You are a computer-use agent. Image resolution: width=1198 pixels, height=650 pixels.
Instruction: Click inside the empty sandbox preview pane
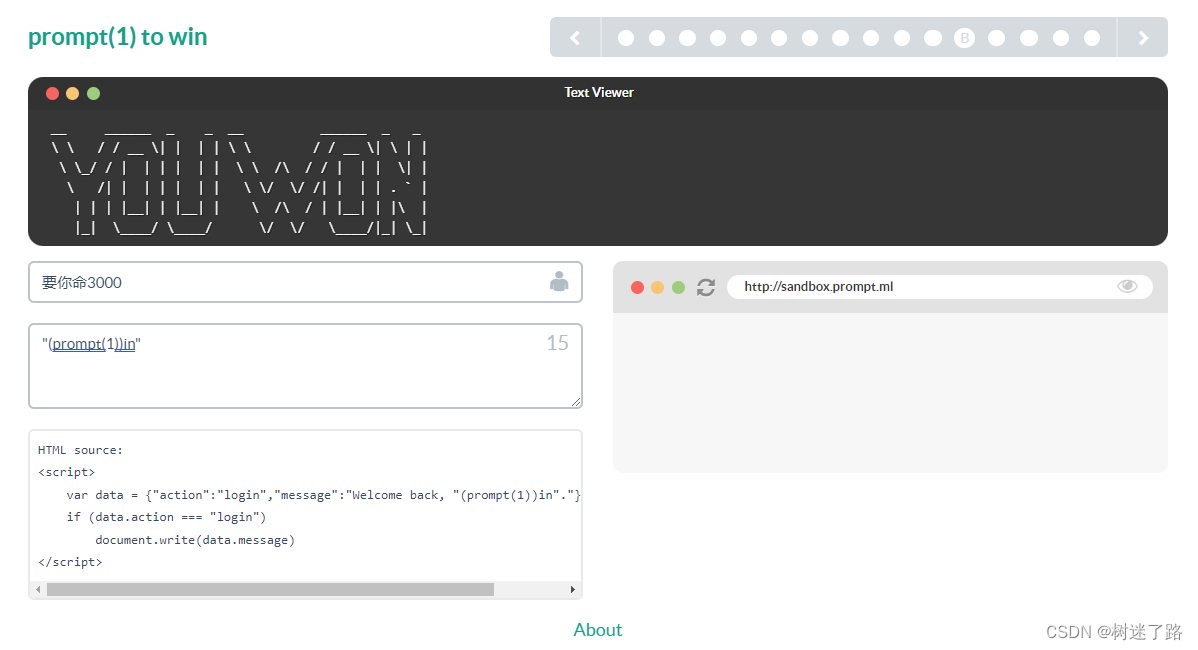click(890, 392)
